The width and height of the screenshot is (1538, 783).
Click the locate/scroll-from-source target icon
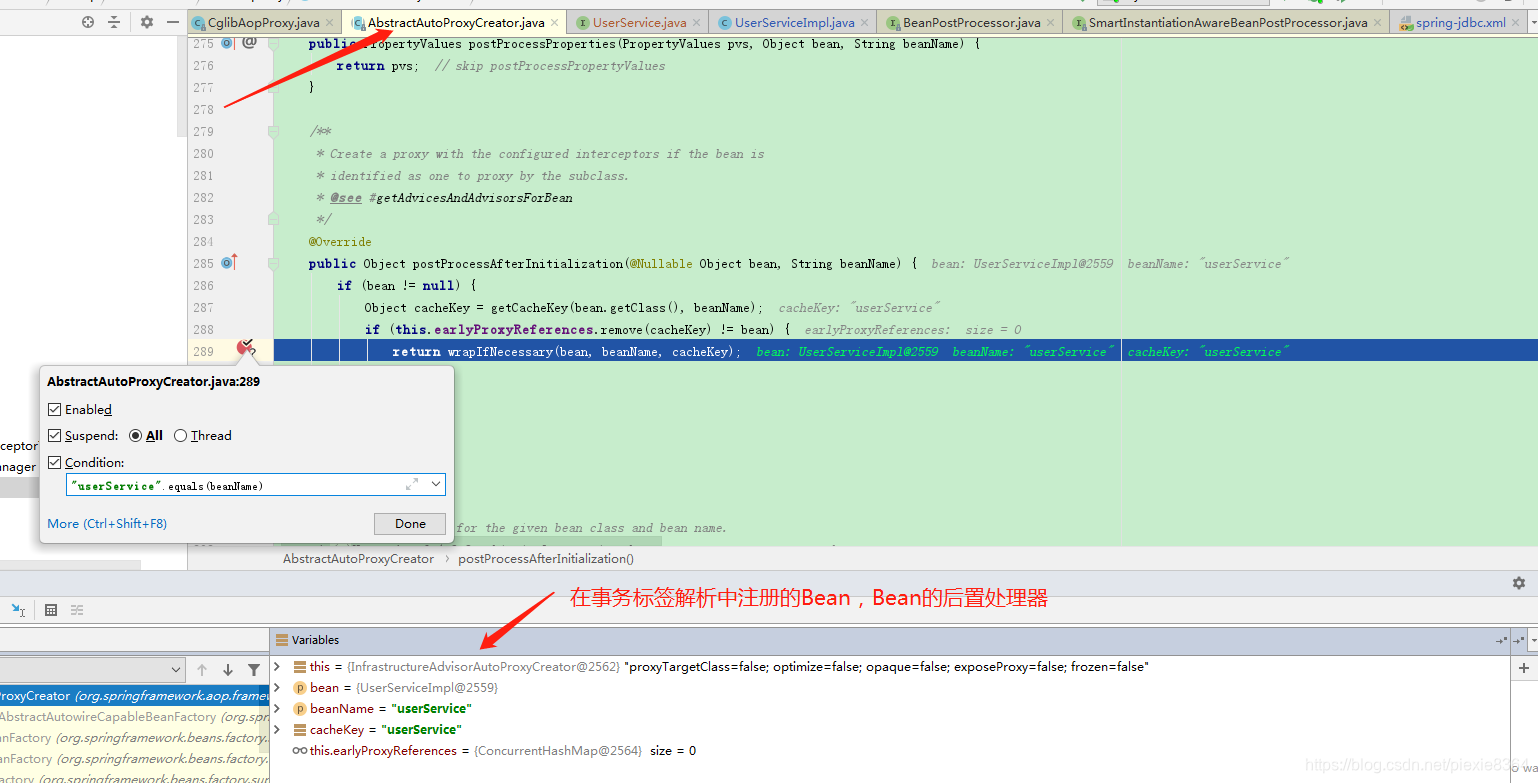pos(88,22)
